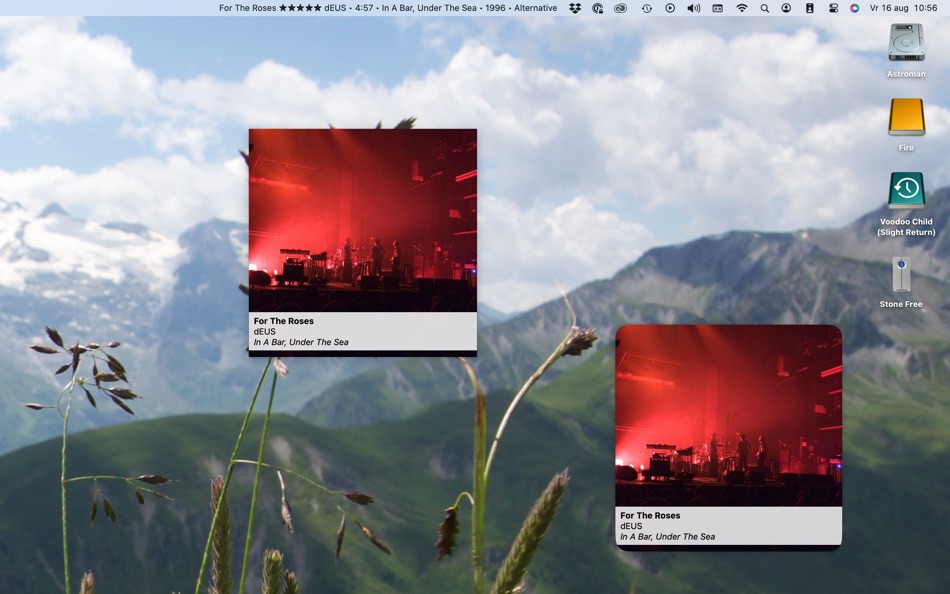Viewport: 950px width, 594px height.
Task: Open Adobe Creative Cloud from the menu bar
Action: [x=622, y=7]
